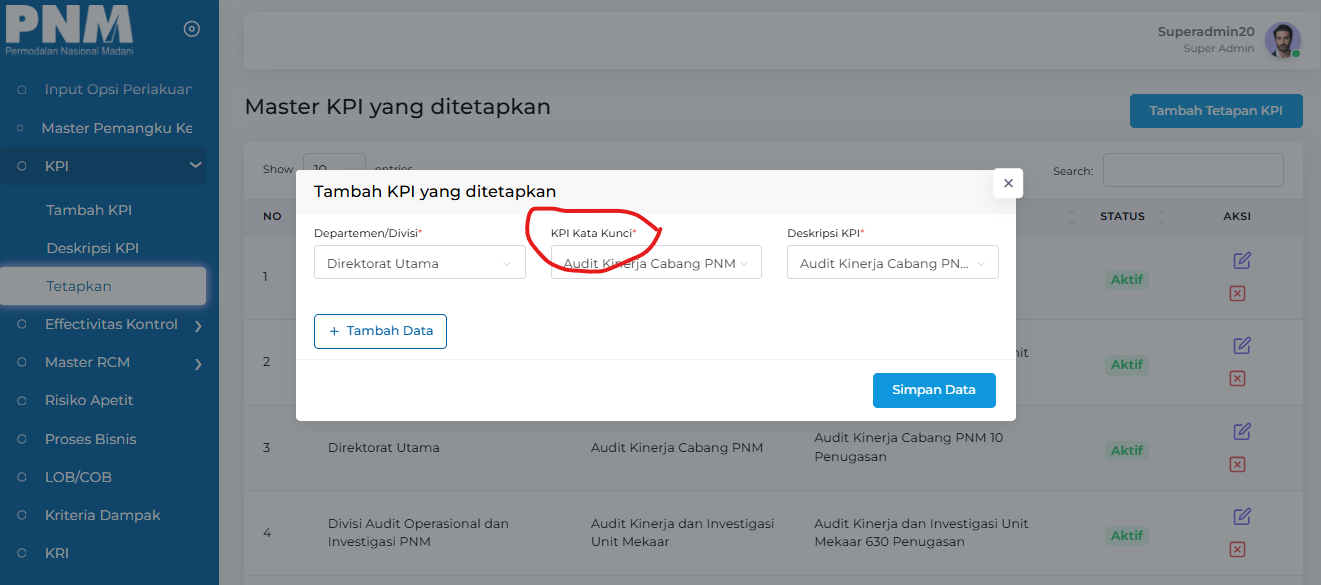This screenshot has height=585, width=1321.
Task: Open the Deskripsi KPI dropdown
Action: 892,263
